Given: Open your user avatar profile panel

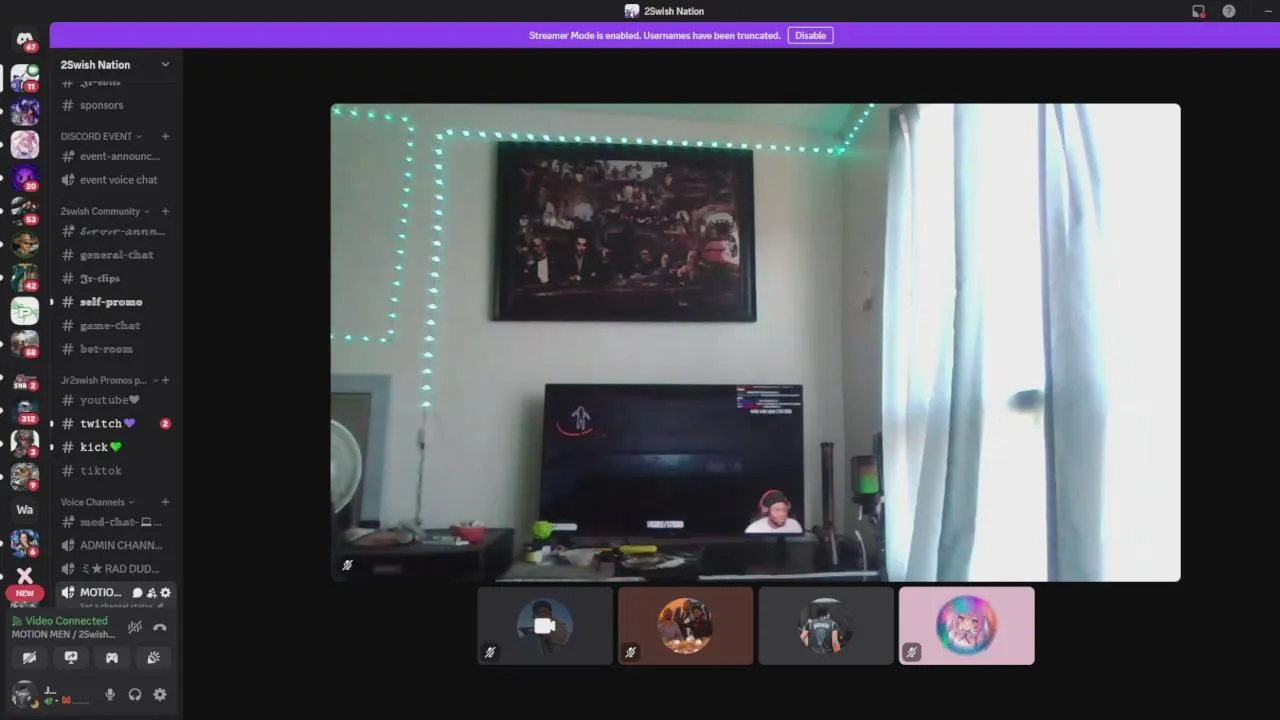Looking at the screenshot, I should click(x=24, y=694).
